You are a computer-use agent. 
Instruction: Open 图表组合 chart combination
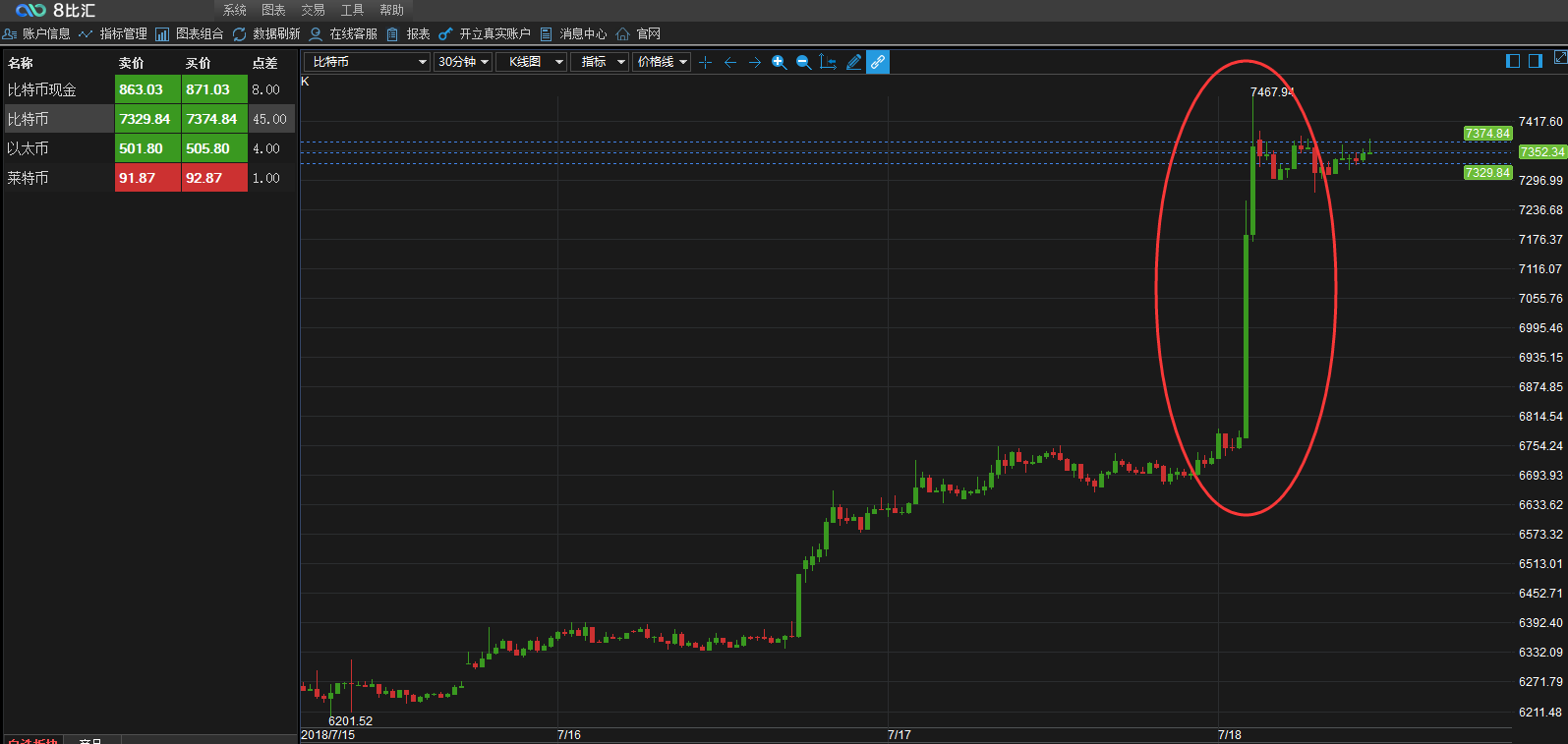[x=190, y=33]
